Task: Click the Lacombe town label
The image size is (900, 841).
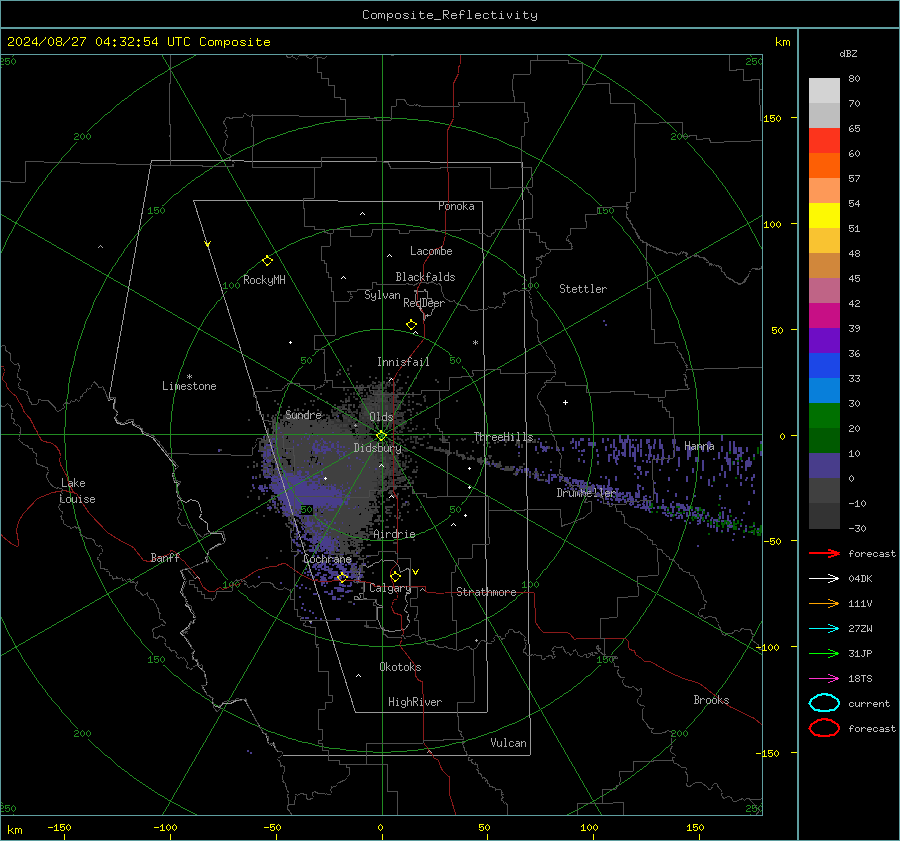Action: pyautogui.click(x=431, y=251)
